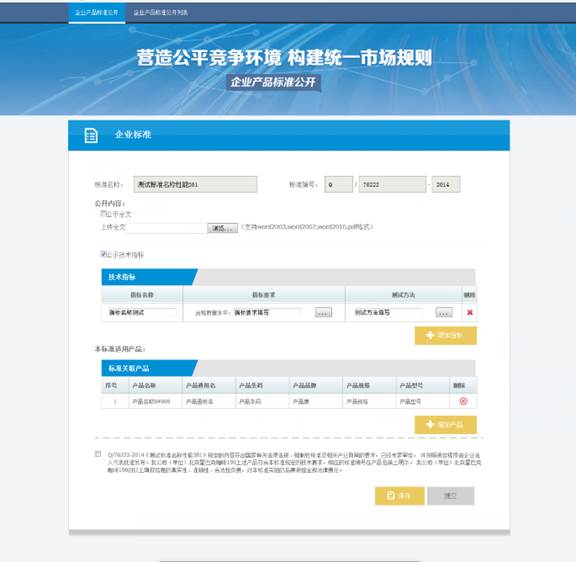Delete the indicator row with red X
The image size is (576, 562).
[469, 312]
